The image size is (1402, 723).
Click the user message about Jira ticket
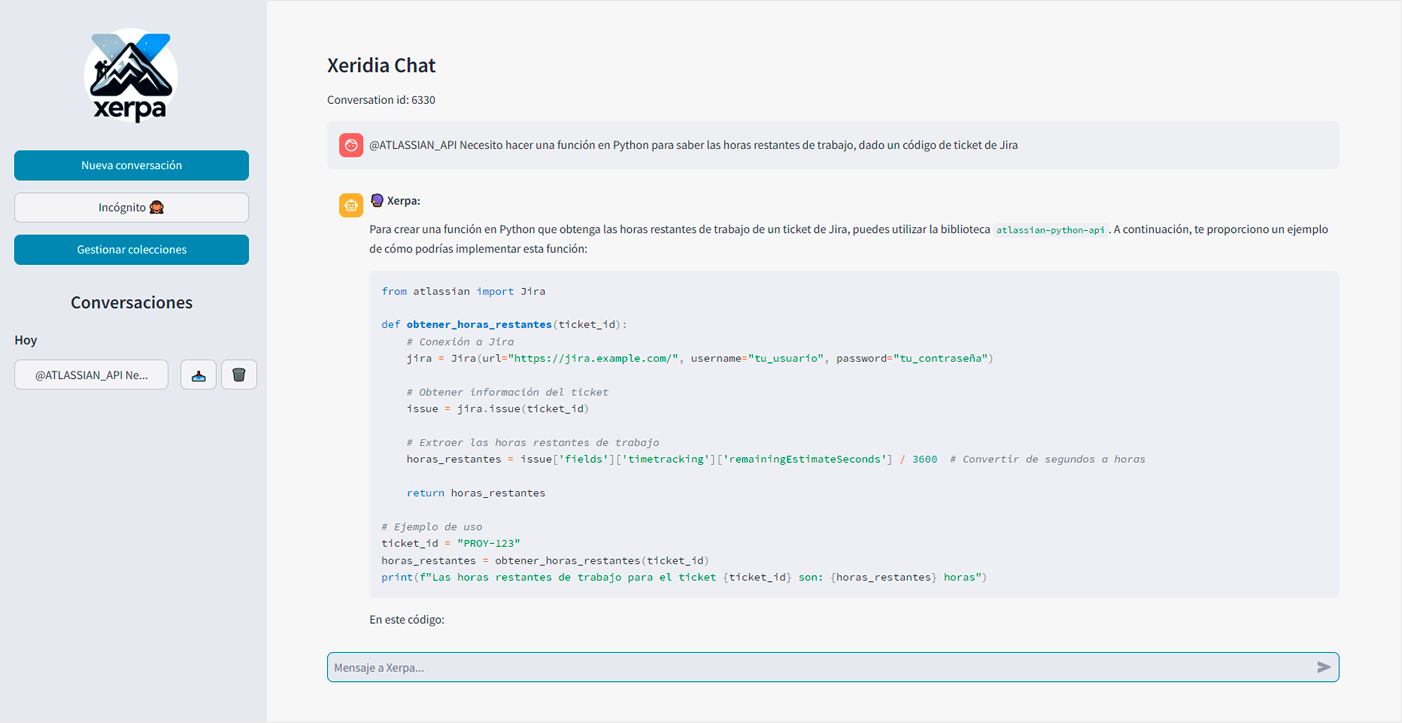[x=694, y=145]
